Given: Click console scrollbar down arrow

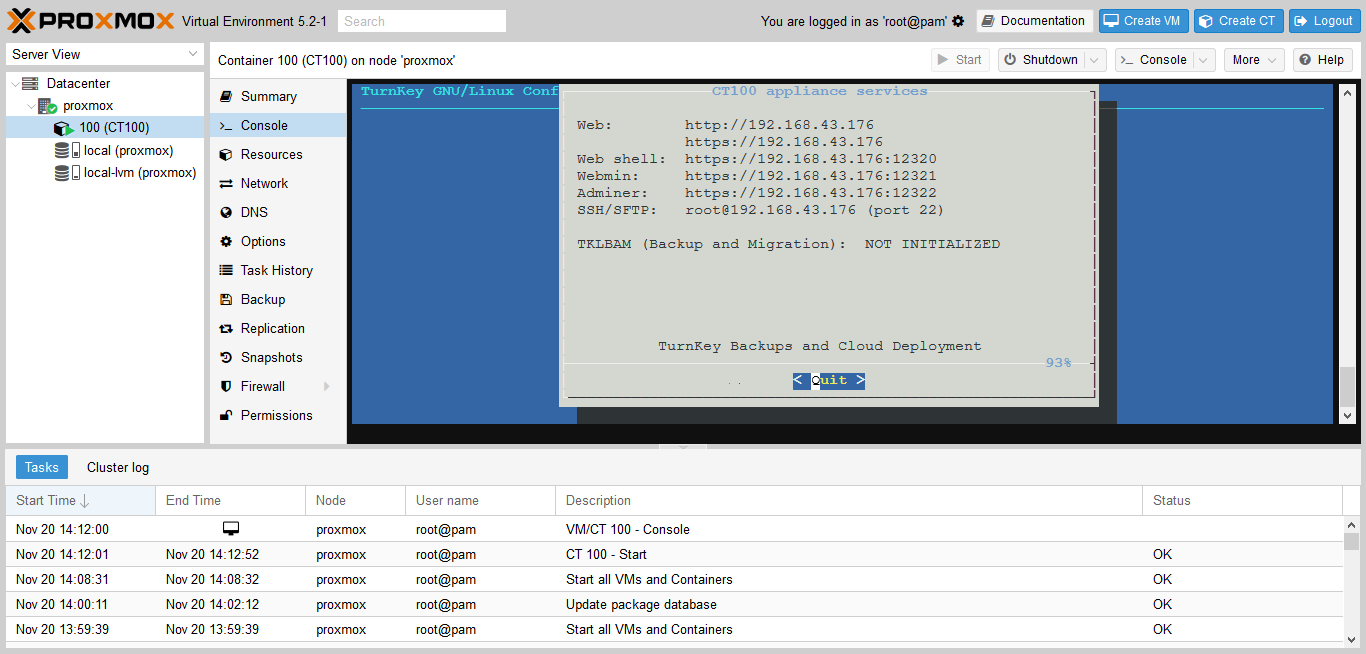Looking at the screenshot, I should 1347,416.
